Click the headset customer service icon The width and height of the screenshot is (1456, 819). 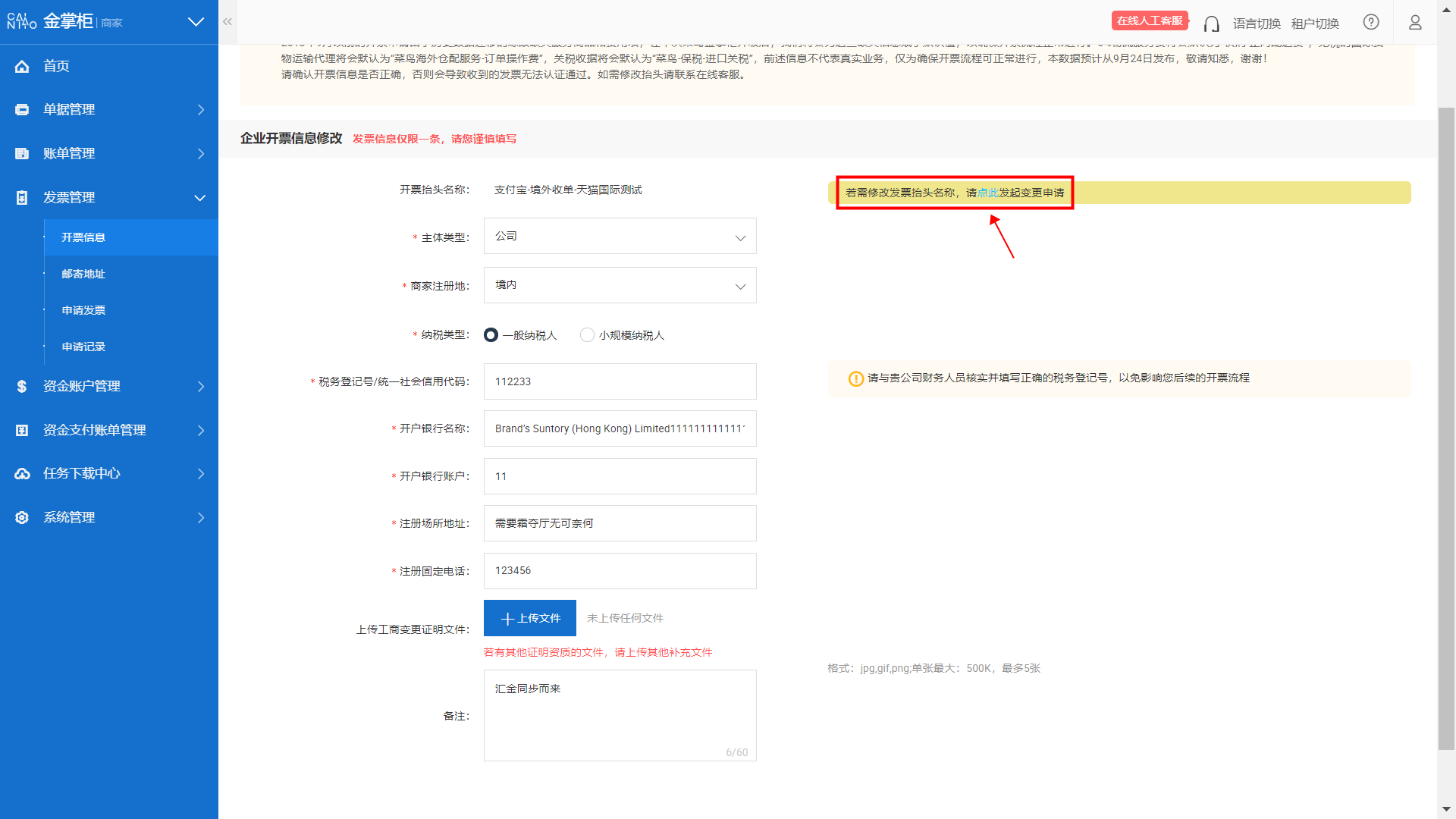[1212, 24]
